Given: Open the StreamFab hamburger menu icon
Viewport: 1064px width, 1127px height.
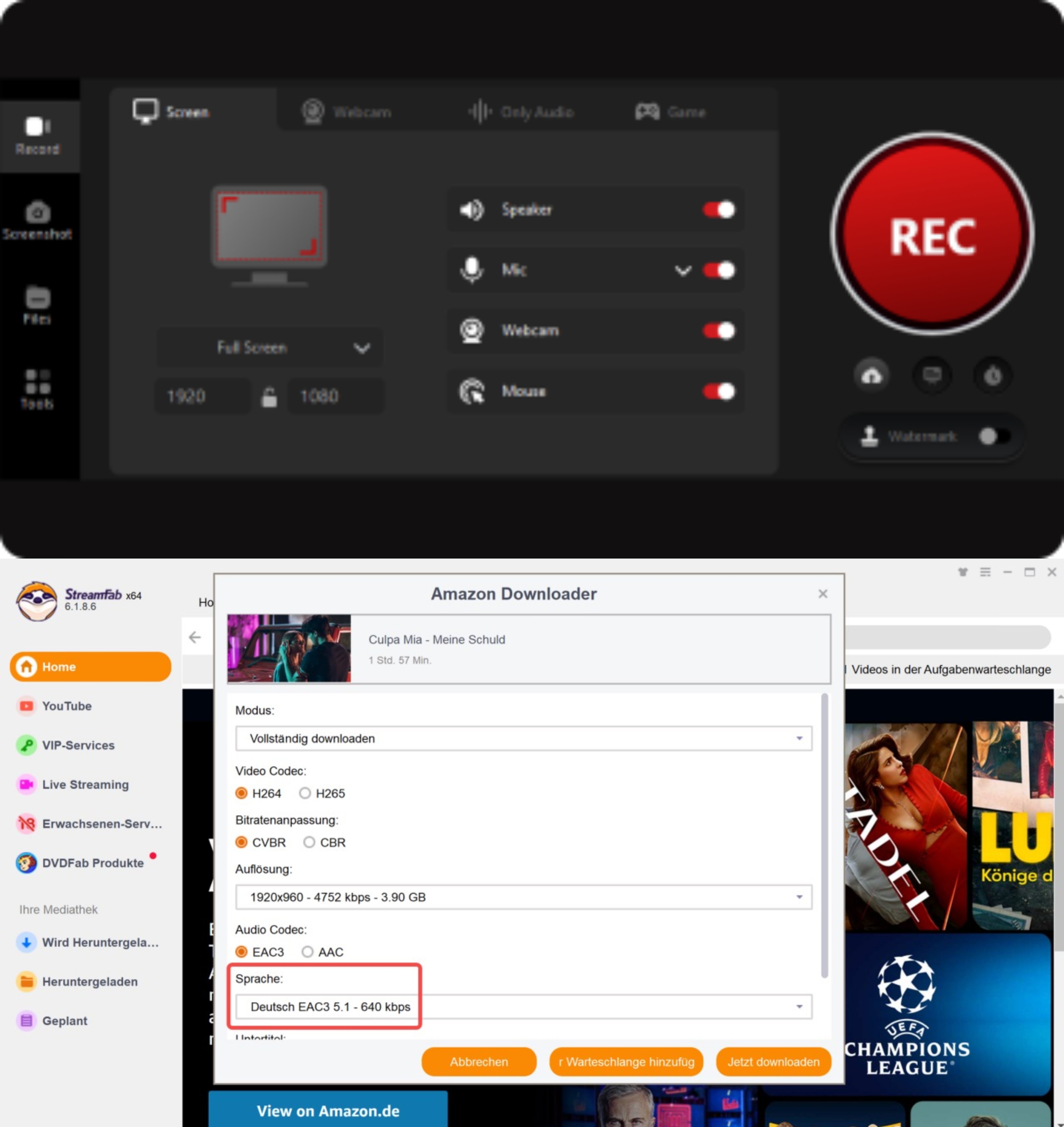Looking at the screenshot, I should click(x=985, y=572).
